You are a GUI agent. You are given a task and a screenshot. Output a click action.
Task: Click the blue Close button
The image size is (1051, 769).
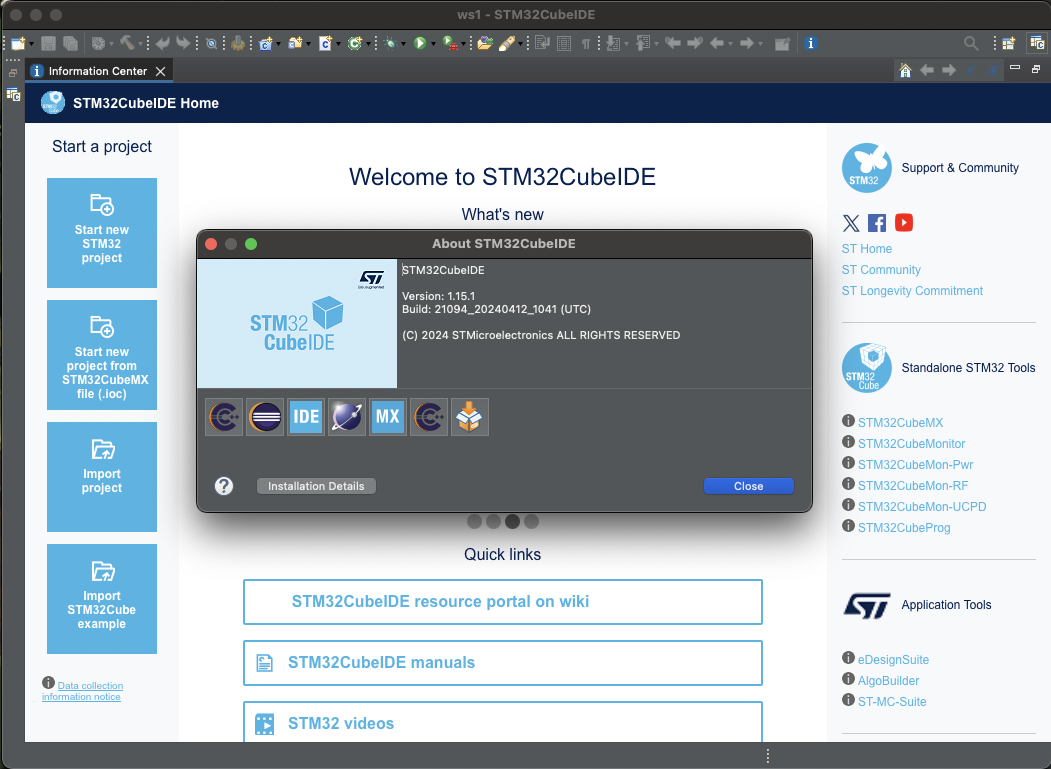(749, 486)
